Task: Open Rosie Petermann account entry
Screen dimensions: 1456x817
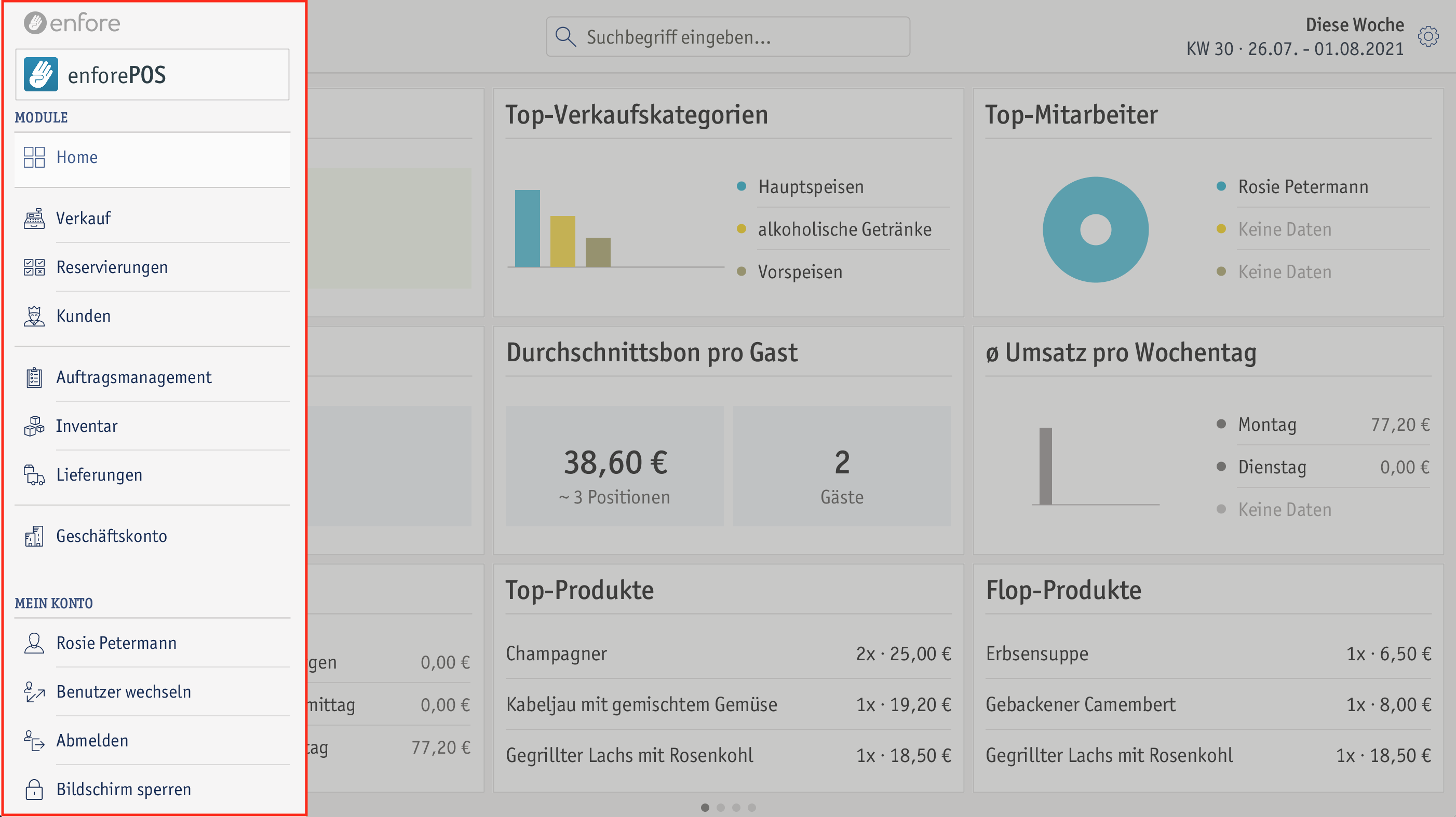Action: pyautogui.click(x=152, y=643)
